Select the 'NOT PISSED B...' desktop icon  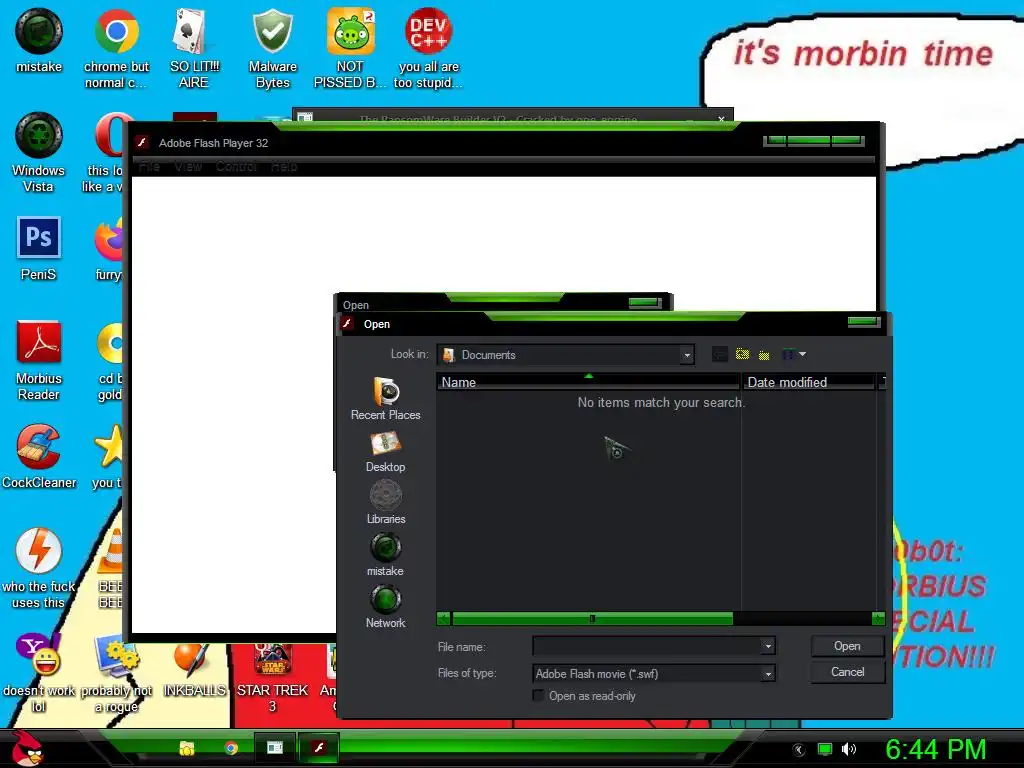pyautogui.click(x=350, y=49)
